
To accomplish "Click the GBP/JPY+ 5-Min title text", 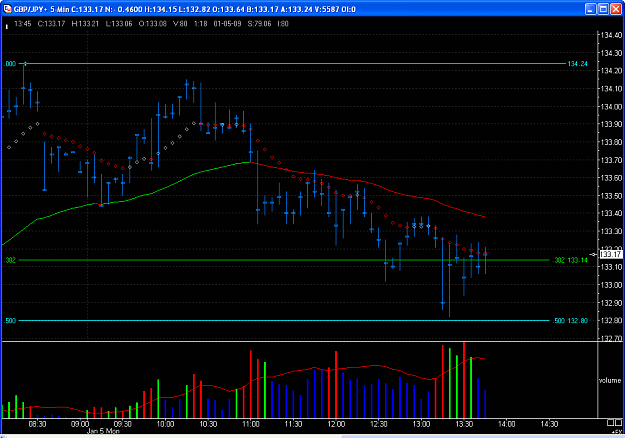I will click(41, 9).
